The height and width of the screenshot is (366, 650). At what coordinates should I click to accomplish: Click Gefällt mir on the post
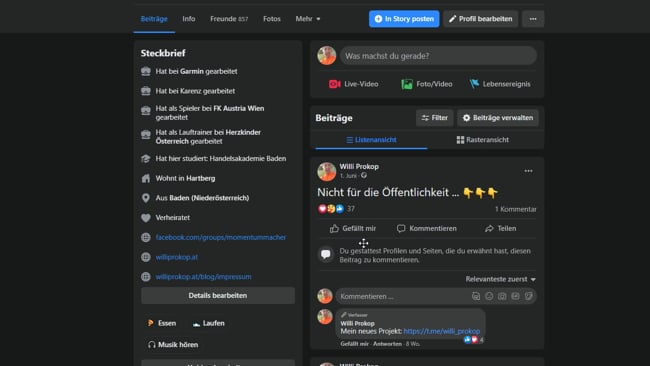[x=353, y=229]
